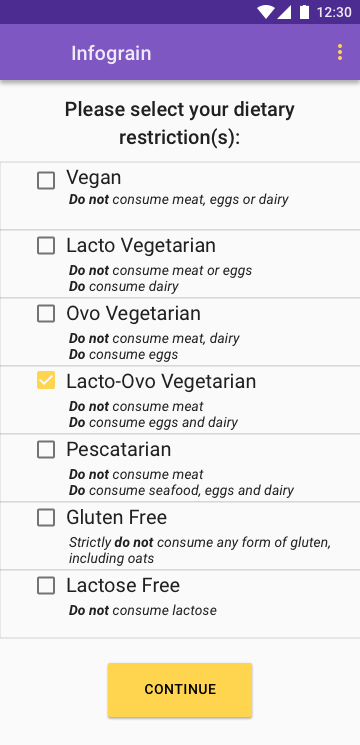Tap the Vegan option label

click(94, 178)
